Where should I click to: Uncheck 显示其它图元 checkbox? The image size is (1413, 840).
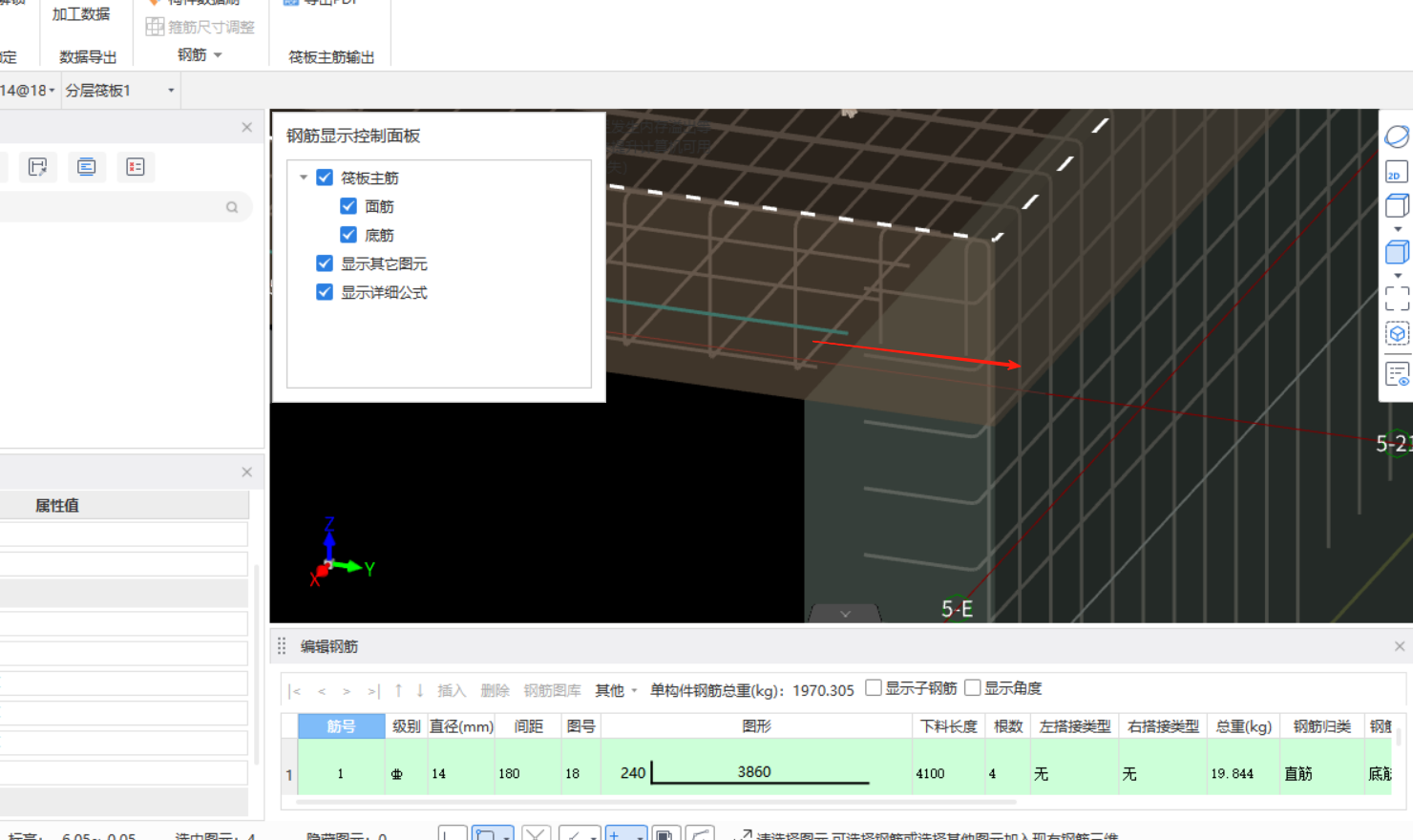[x=325, y=263]
